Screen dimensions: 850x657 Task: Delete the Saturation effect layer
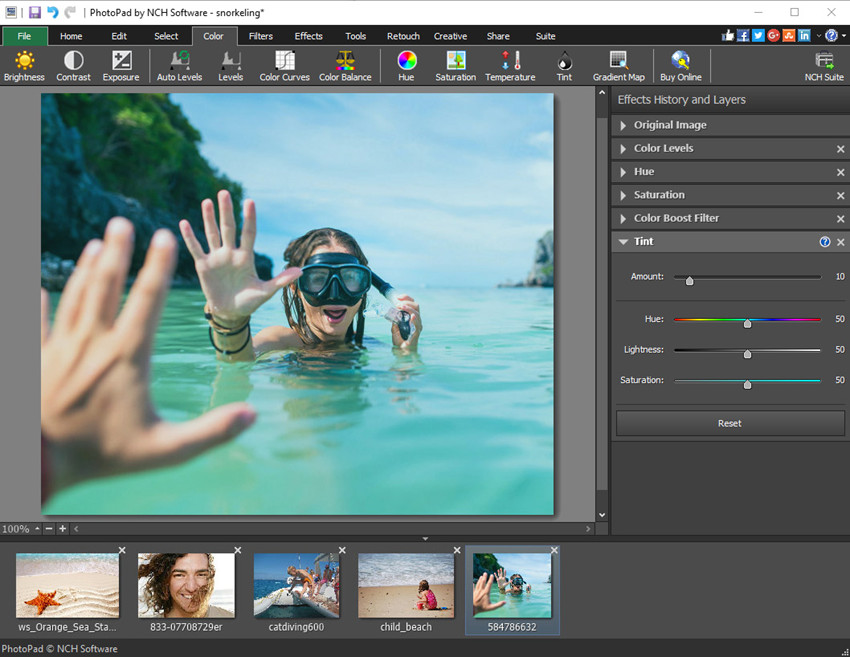(840, 196)
